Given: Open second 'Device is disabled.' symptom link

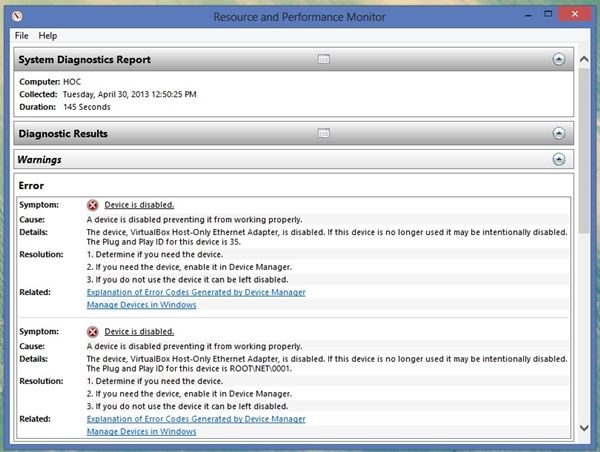Looking at the screenshot, I should (x=139, y=331).
